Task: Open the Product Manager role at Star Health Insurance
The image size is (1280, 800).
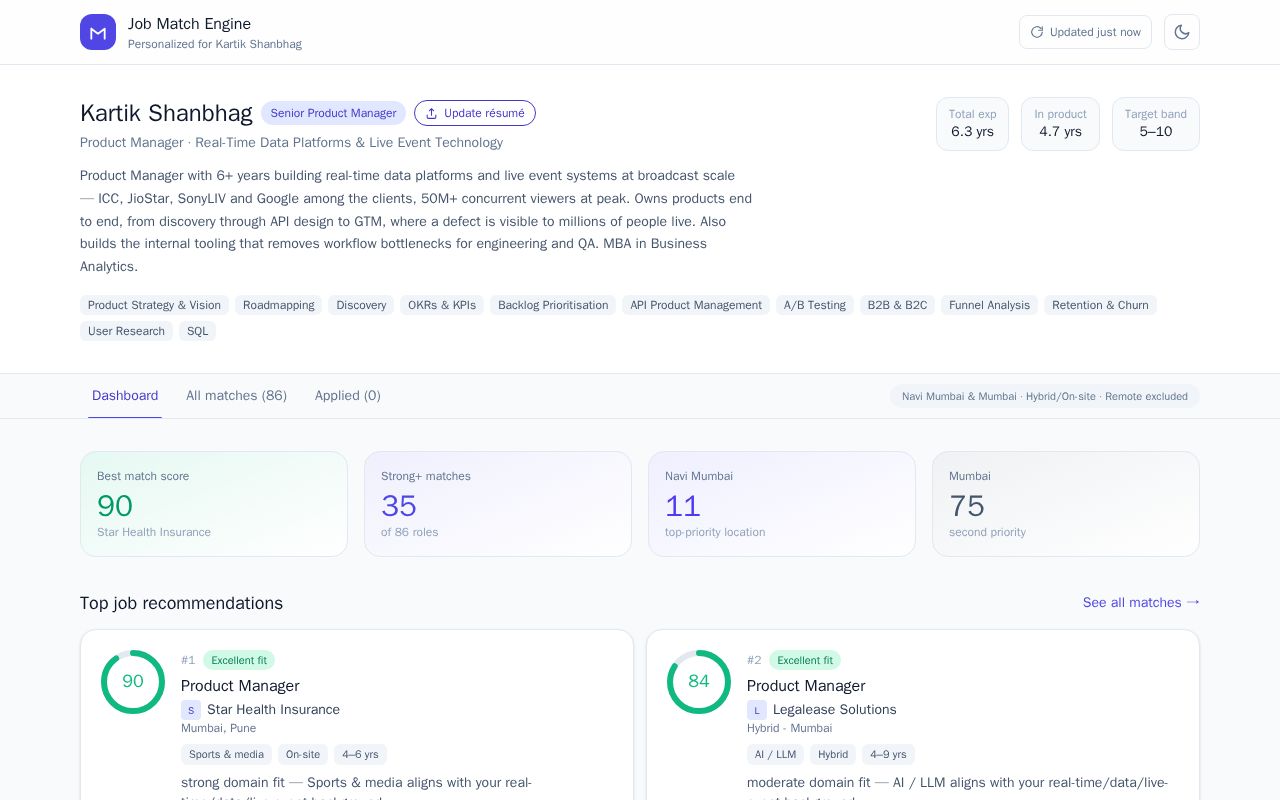Action: [240, 686]
